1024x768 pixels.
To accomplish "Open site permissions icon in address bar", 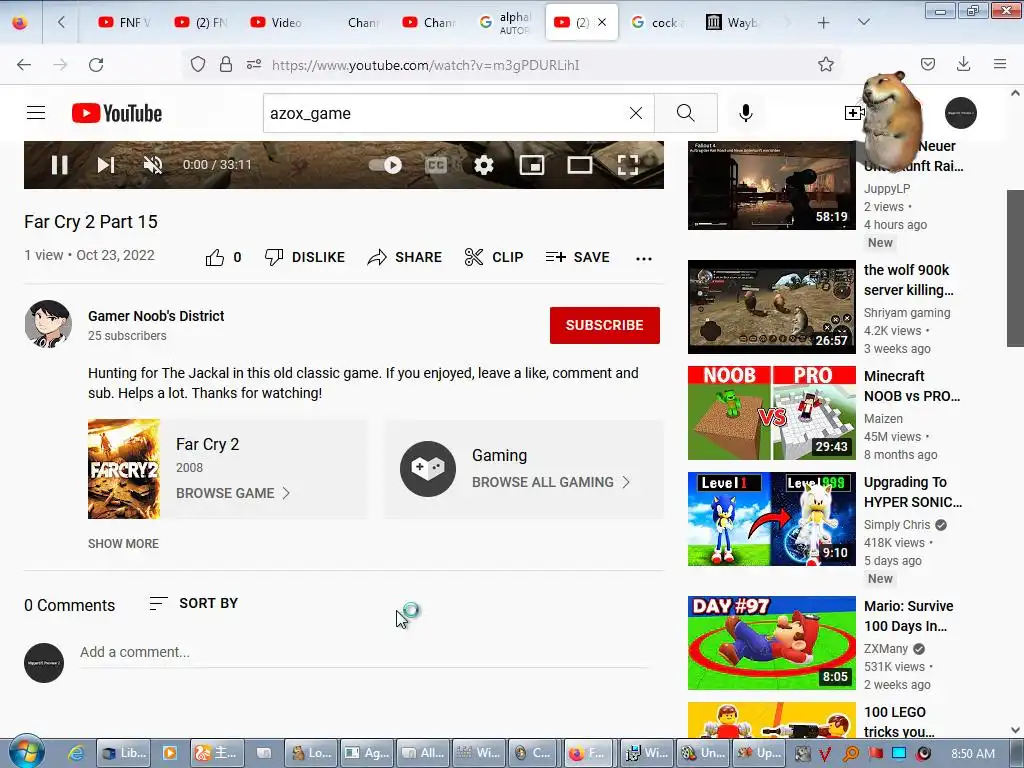I will [x=254, y=64].
